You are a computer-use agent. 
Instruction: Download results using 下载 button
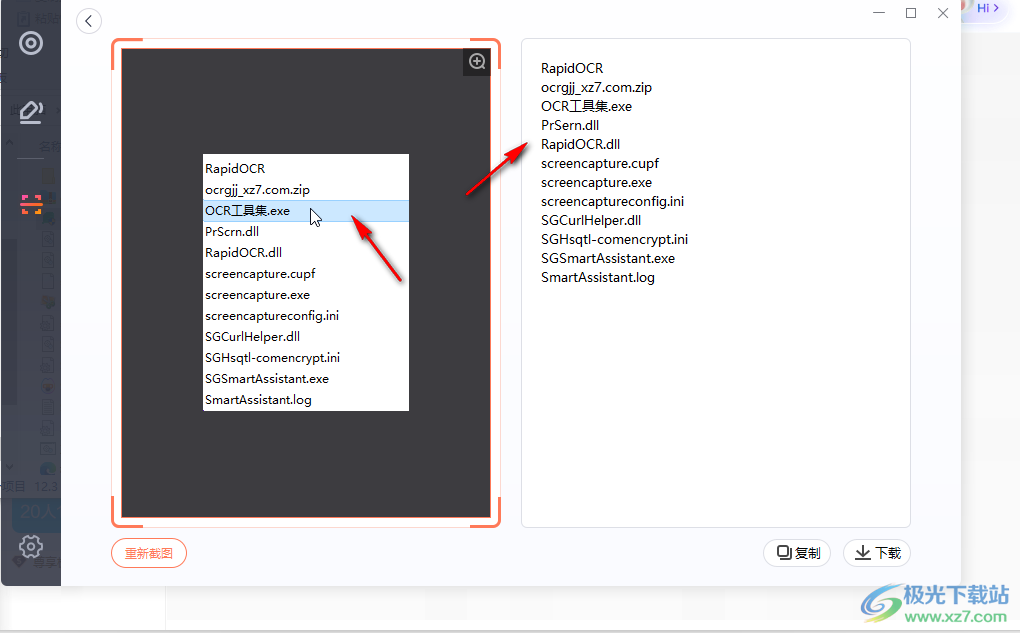[877, 553]
